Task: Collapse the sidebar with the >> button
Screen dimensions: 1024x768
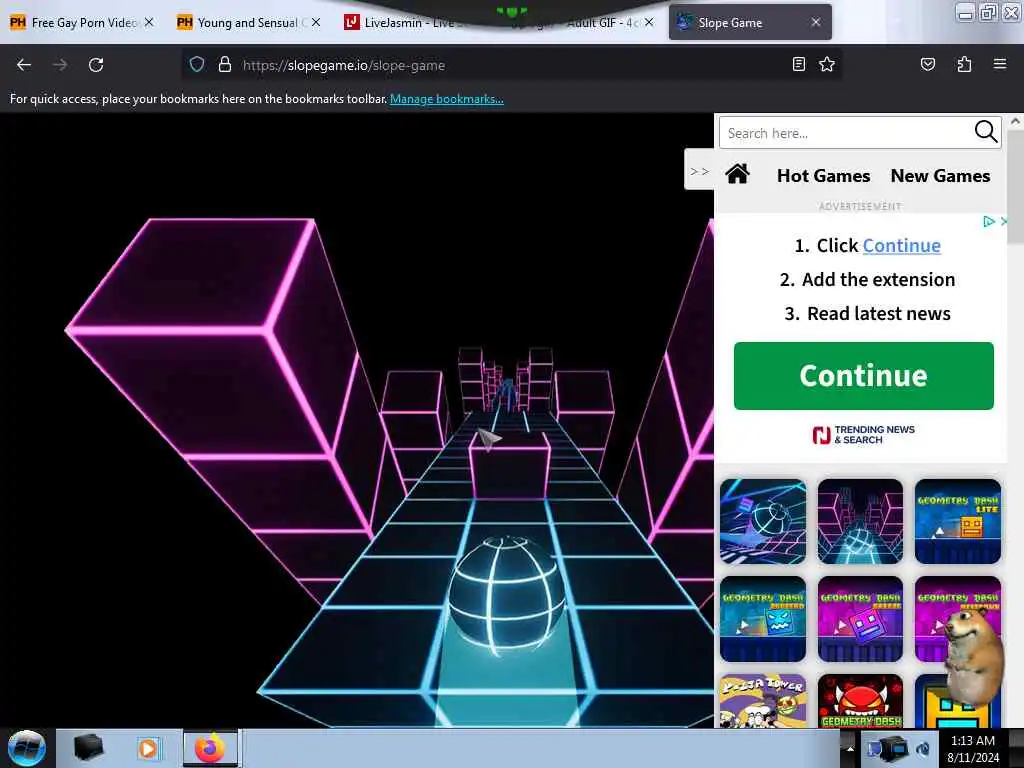Action: 699,171
